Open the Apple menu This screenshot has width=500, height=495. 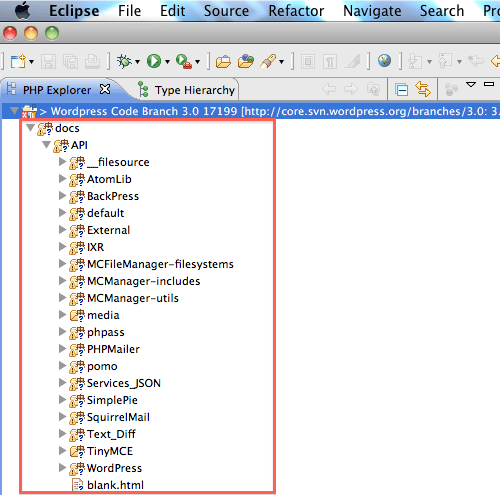coord(23,11)
